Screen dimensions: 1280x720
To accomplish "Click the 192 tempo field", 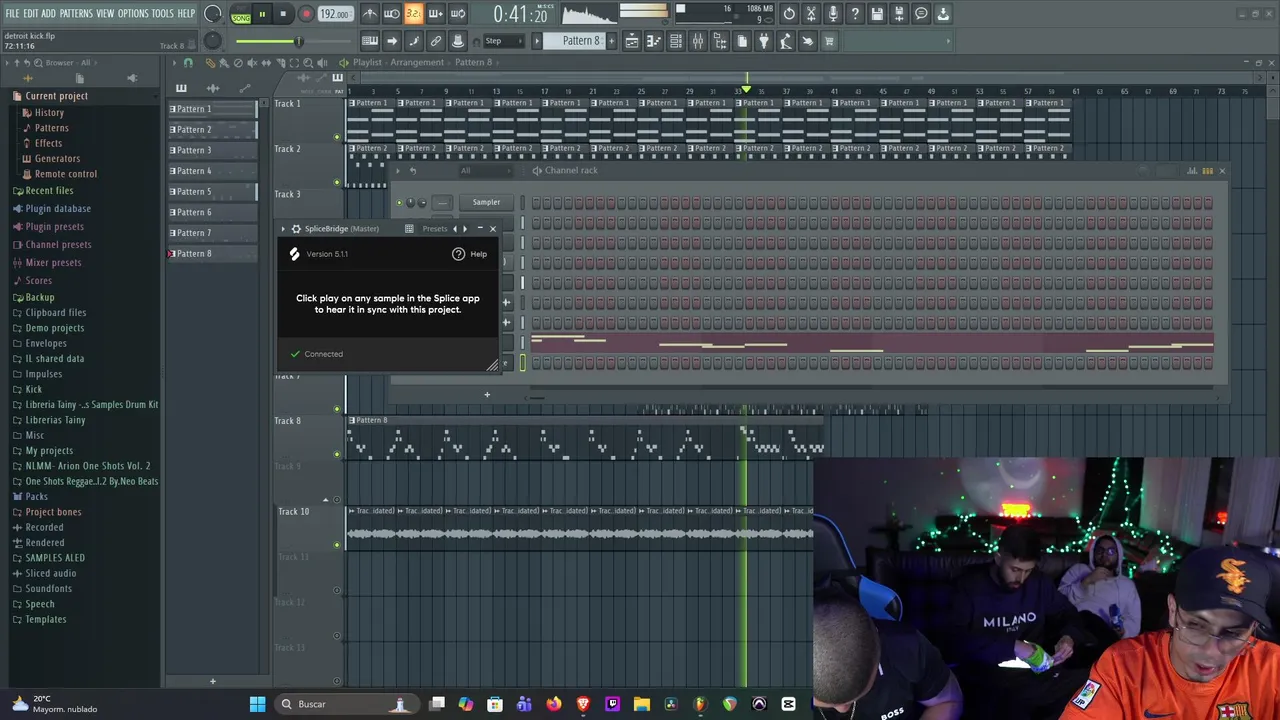I will (334, 15).
